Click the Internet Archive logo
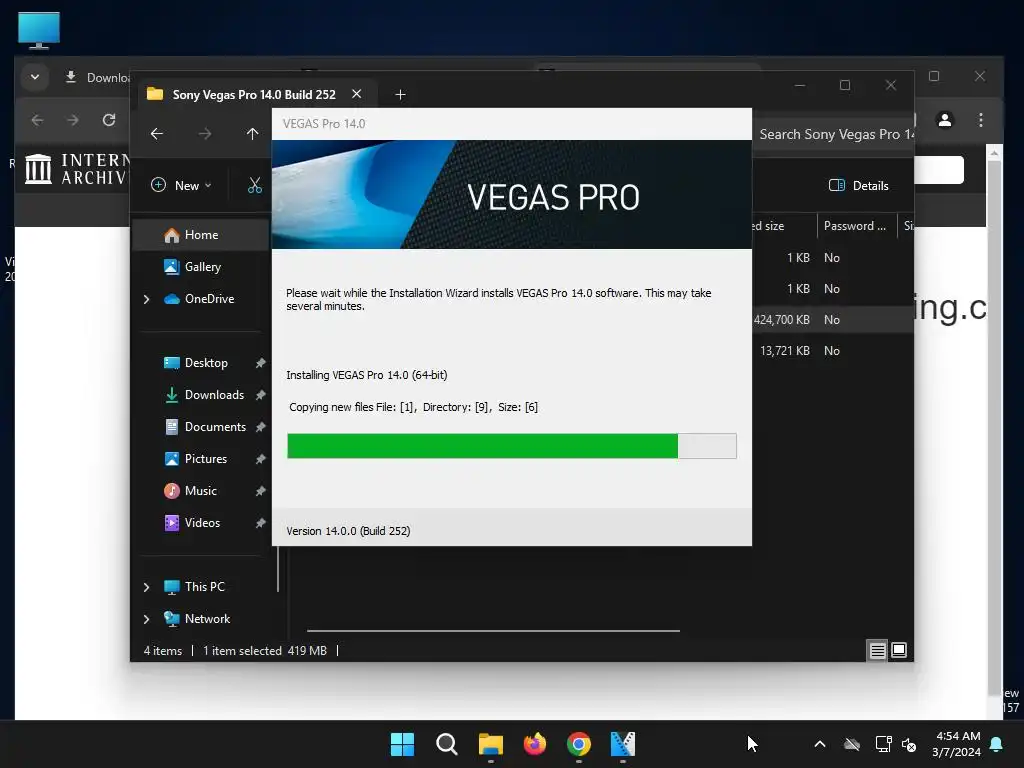The width and height of the screenshot is (1024, 768). 75,169
